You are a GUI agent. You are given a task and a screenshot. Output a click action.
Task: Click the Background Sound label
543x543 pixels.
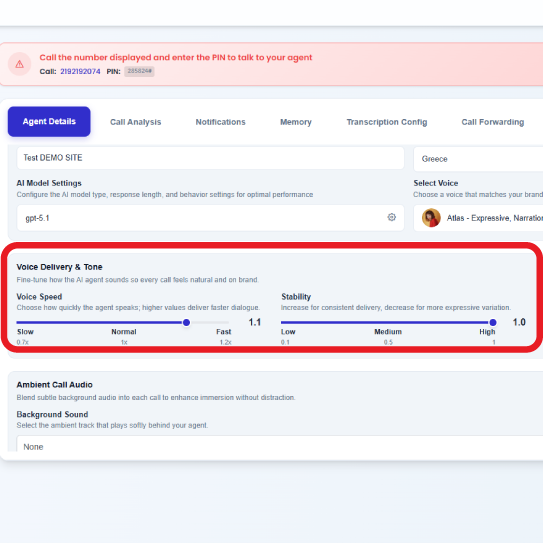coord(52,415)
